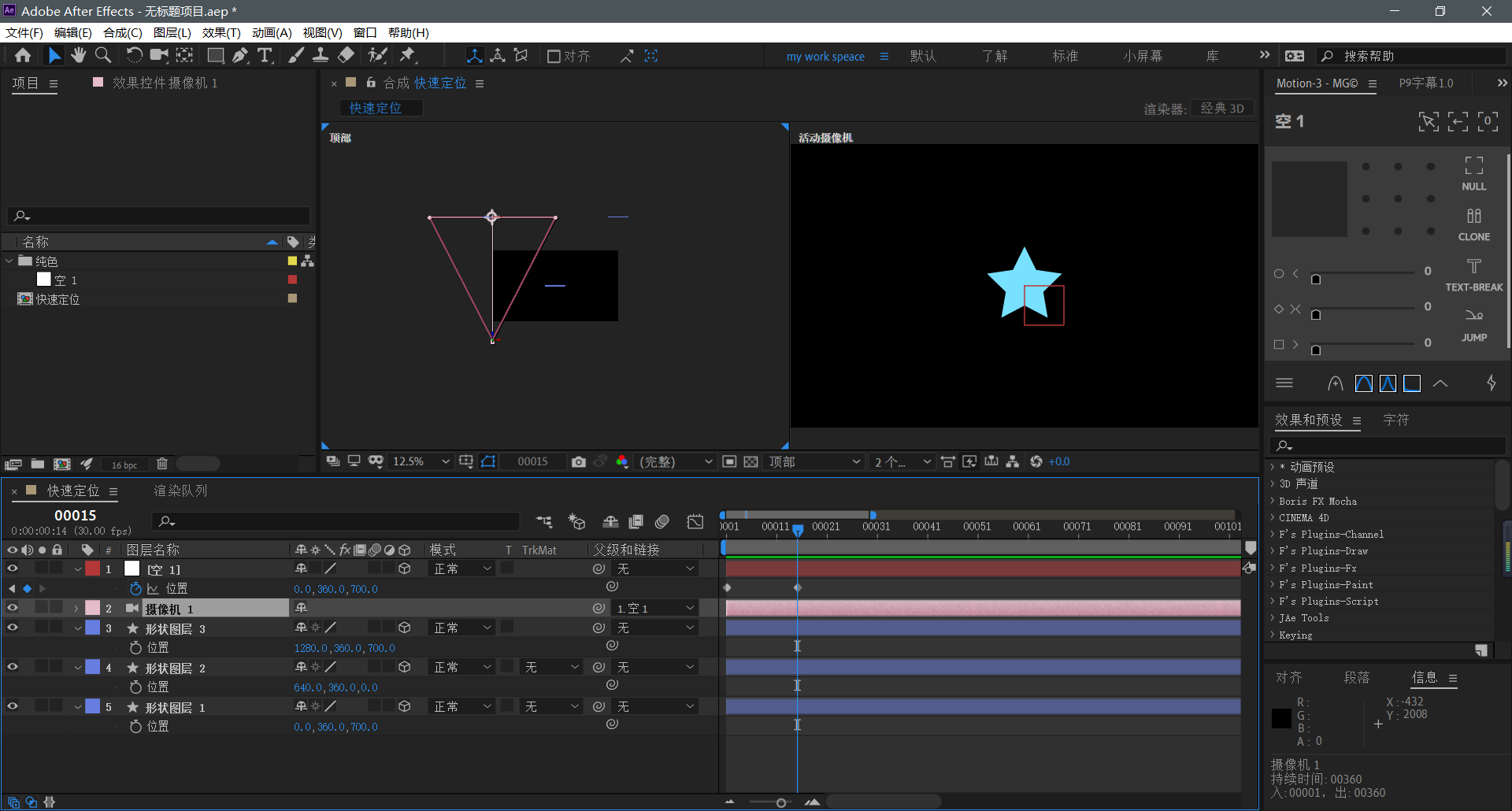This screenshot has width=1512, height=811.
Task: Open the 顶部 view dropdown
Action: pyautogui.click(x=814, y=462)
